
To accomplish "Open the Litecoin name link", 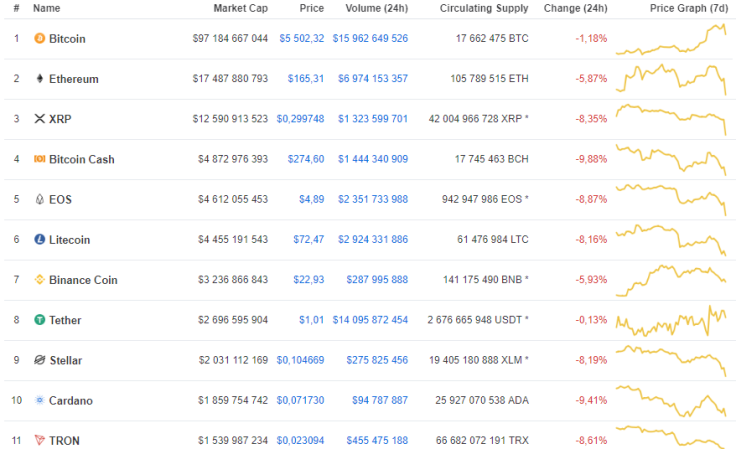I will [69, 240].
